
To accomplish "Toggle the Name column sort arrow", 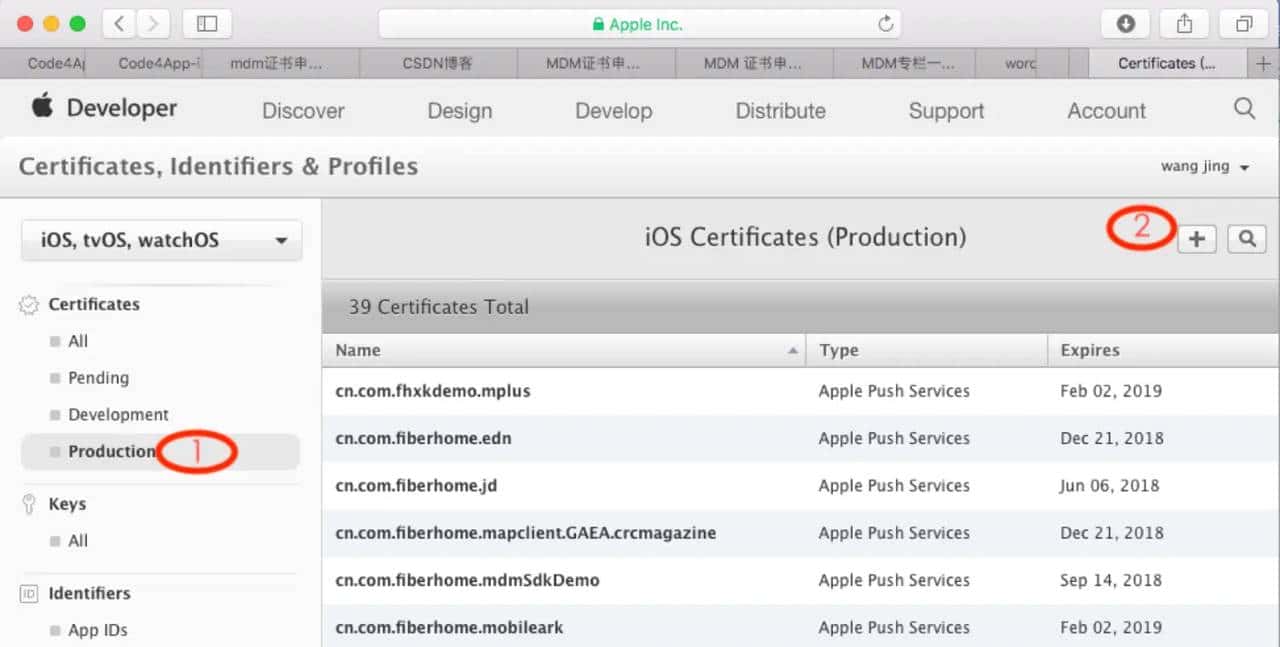I will [793, 350].
